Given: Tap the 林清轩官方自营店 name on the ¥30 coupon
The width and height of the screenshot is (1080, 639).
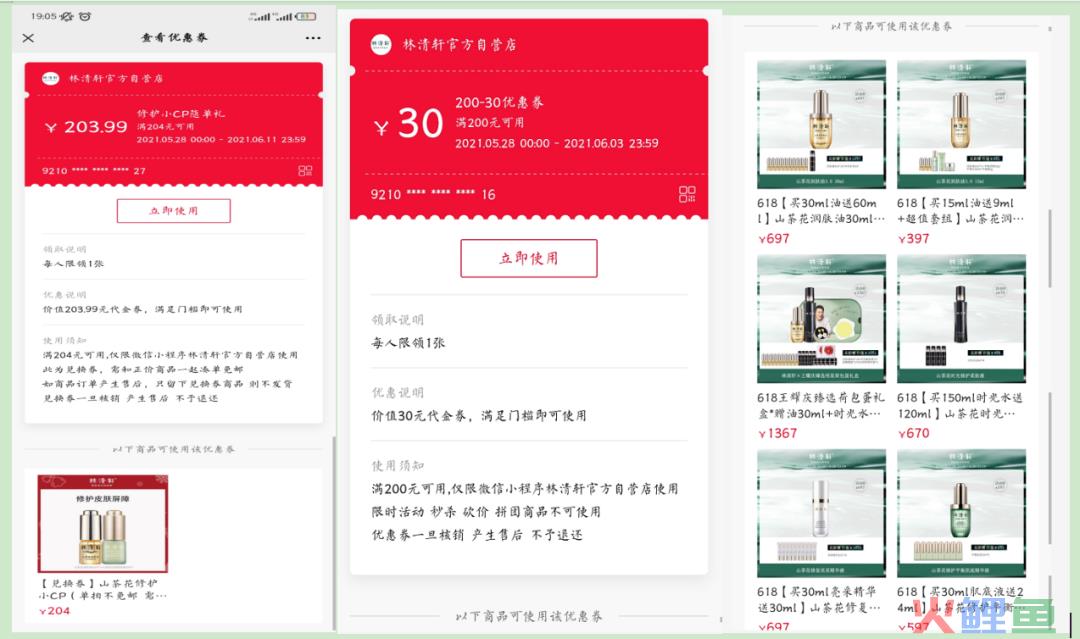Looking at the screenshot, I should coord(459,45).
